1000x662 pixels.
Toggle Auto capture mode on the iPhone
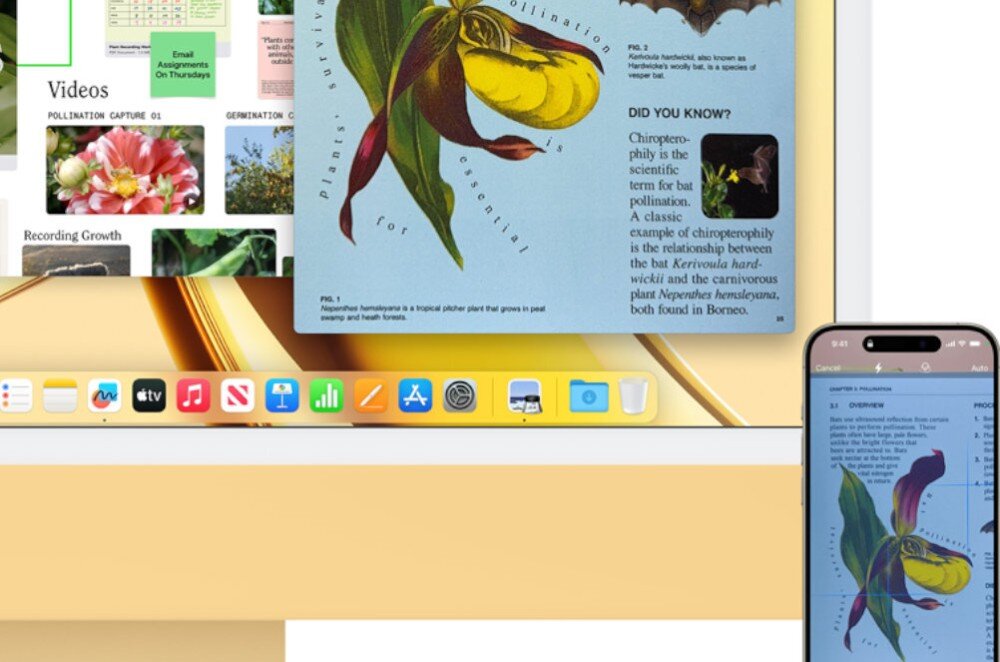(979, 368)
